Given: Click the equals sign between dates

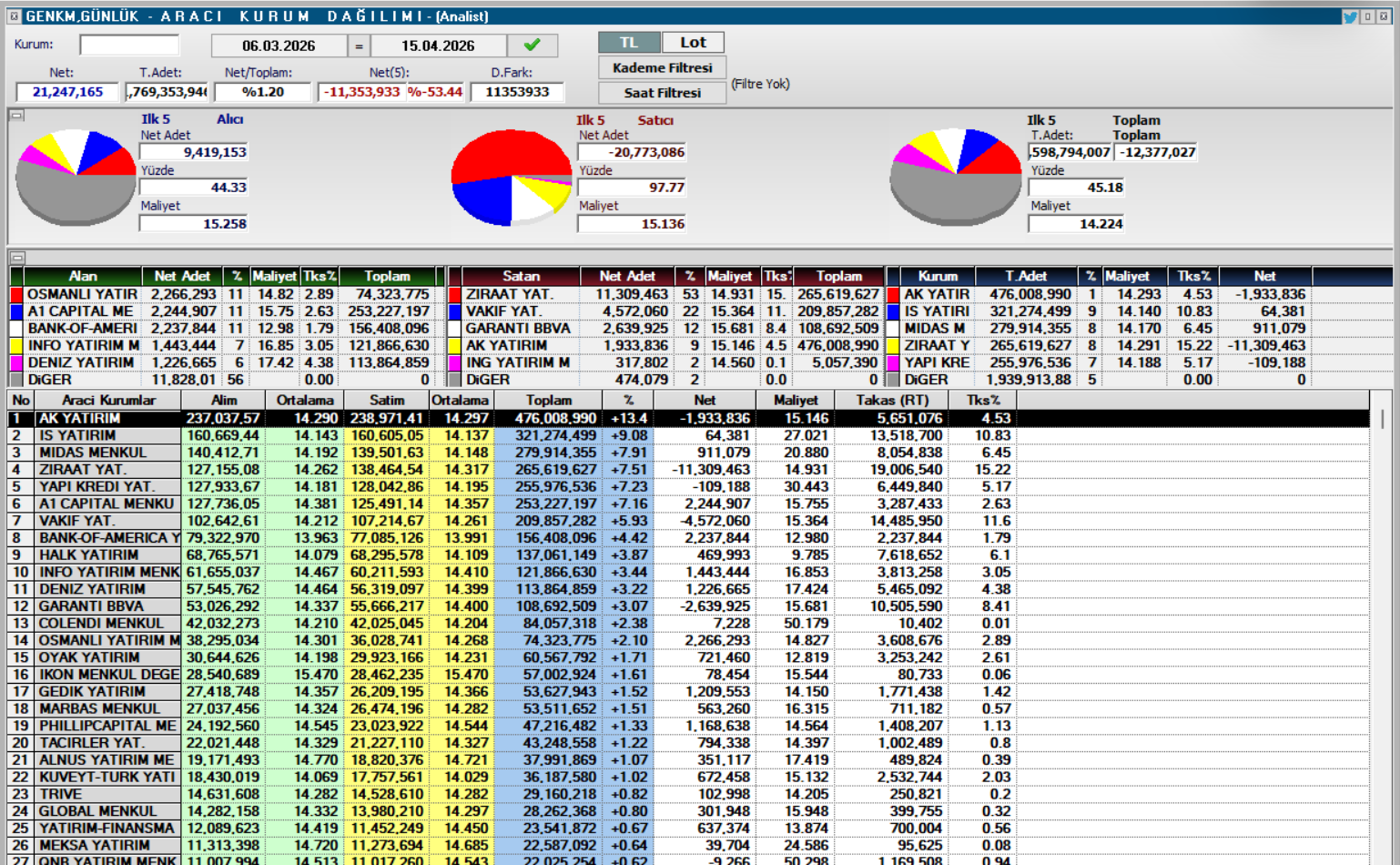Looking at the screenshot, I should coord(359,46).
